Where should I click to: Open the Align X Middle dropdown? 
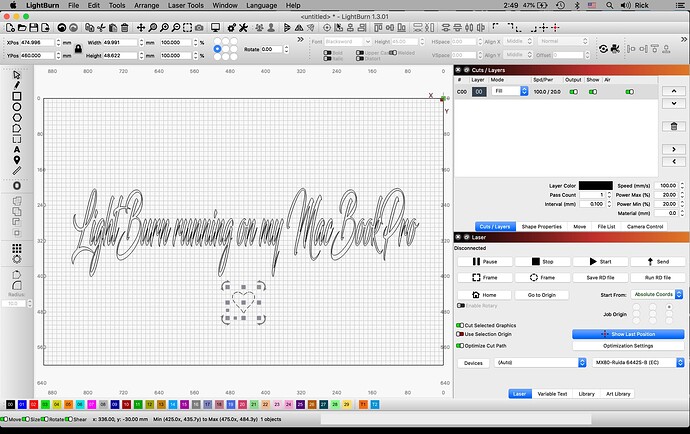[518, 41]
